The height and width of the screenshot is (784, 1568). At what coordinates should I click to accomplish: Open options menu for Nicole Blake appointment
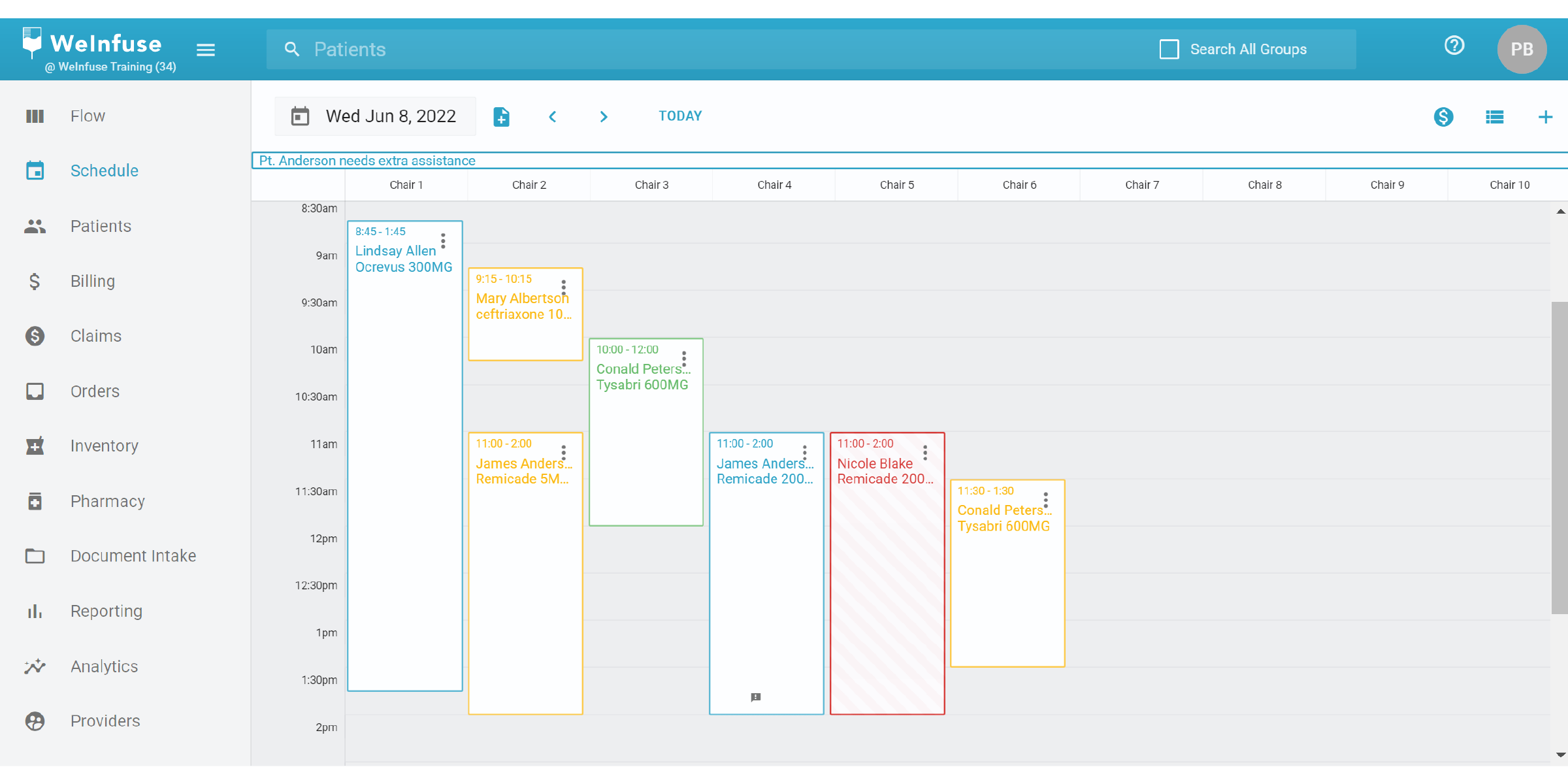(925, 453)
